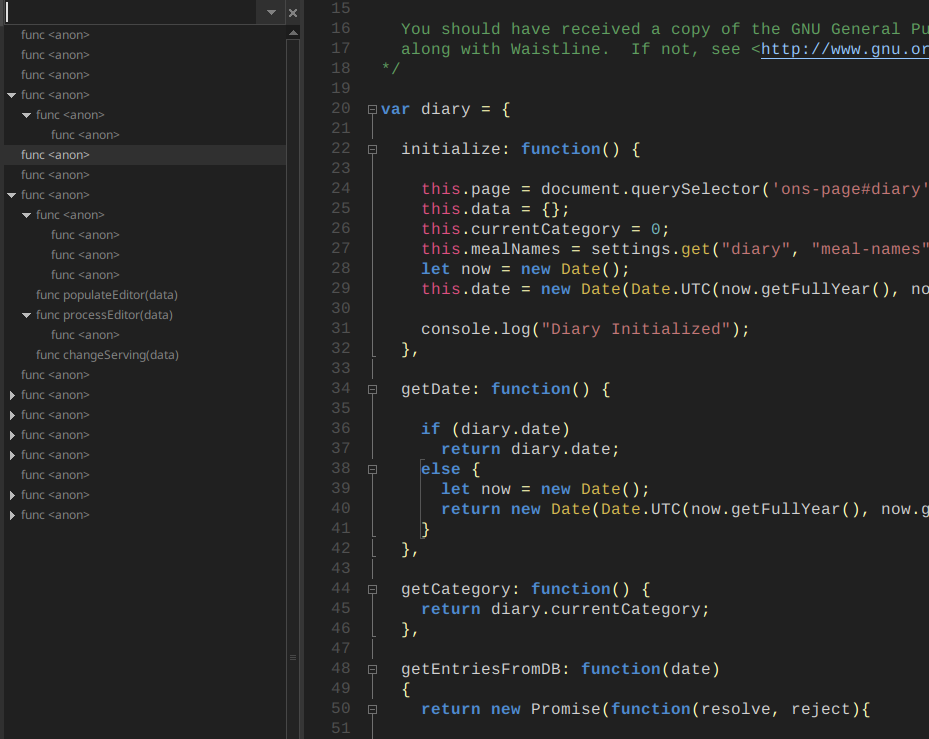This screenshot has height=739, width=929.
Task: Click line number 31 in the gutter
Action: [340, 329]
